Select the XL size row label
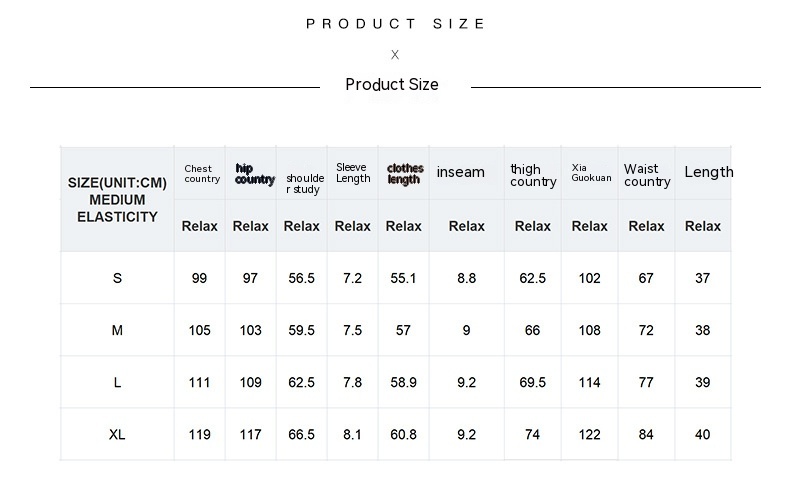The width and height of the screenshot is (790, 493). pos(117,434)
